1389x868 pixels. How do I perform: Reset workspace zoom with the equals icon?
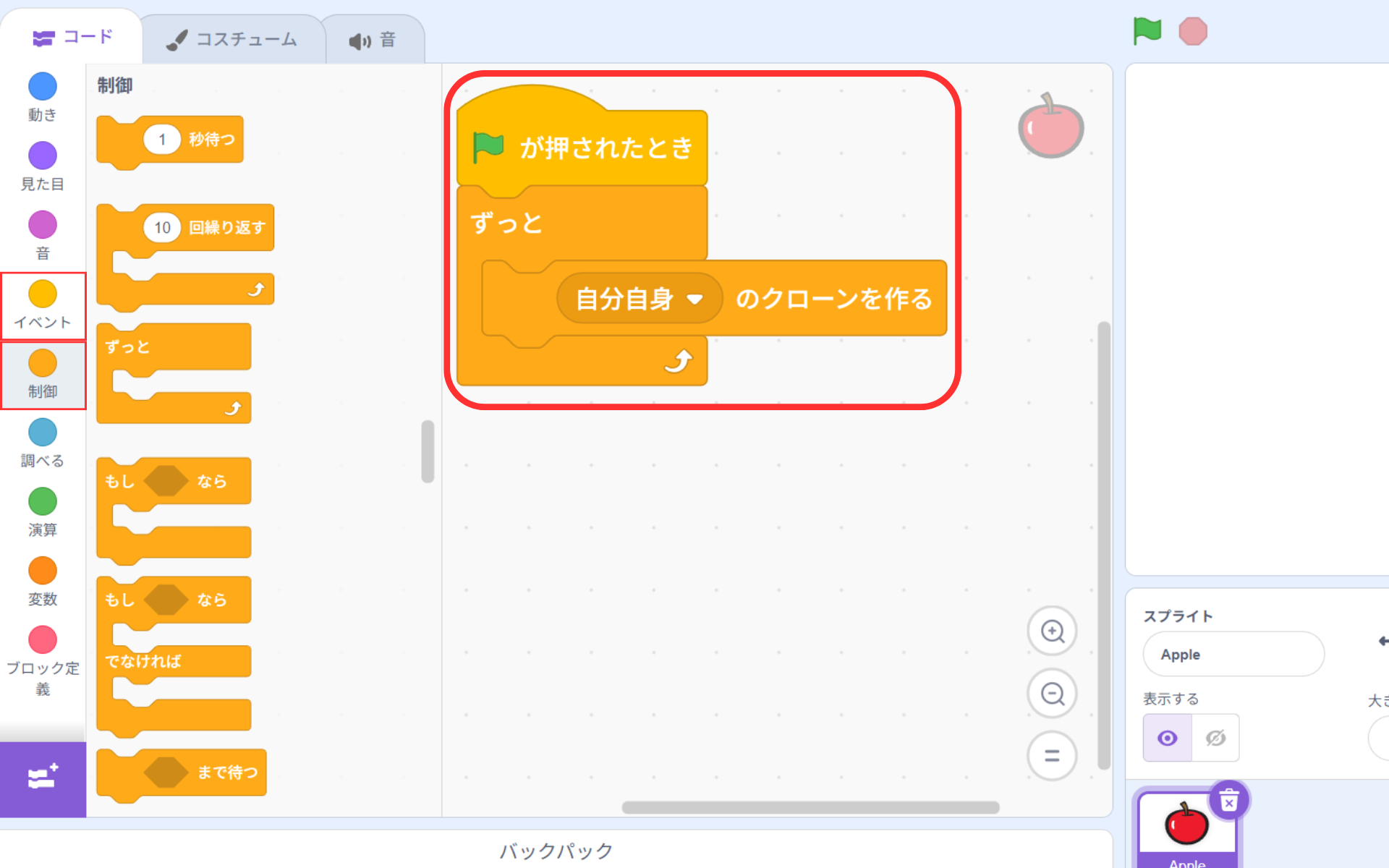(x=1052, y=756)
